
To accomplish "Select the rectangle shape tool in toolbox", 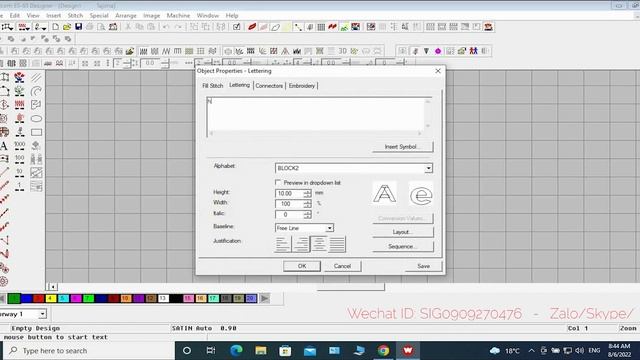I will pos(36,132).
